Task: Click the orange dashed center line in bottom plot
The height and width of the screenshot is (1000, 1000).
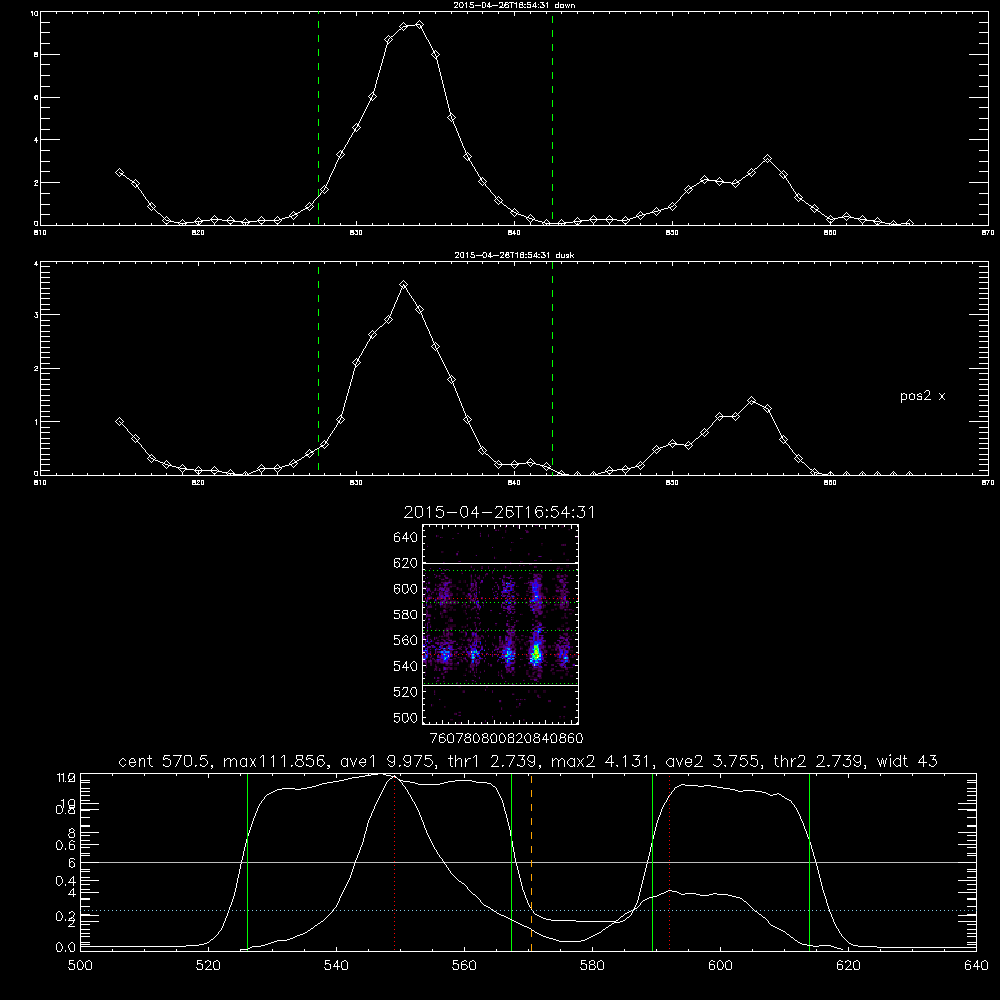Action: point(531,861)
